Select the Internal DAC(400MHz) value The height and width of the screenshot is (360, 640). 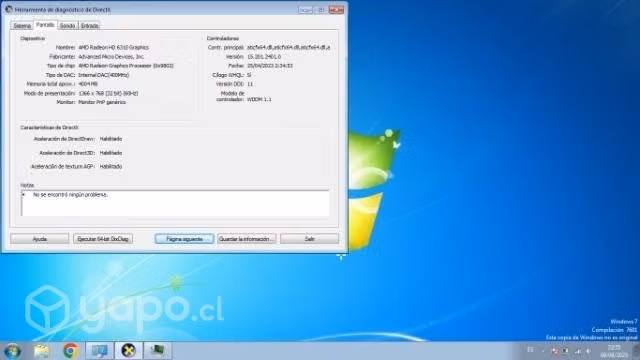[104, 75]
